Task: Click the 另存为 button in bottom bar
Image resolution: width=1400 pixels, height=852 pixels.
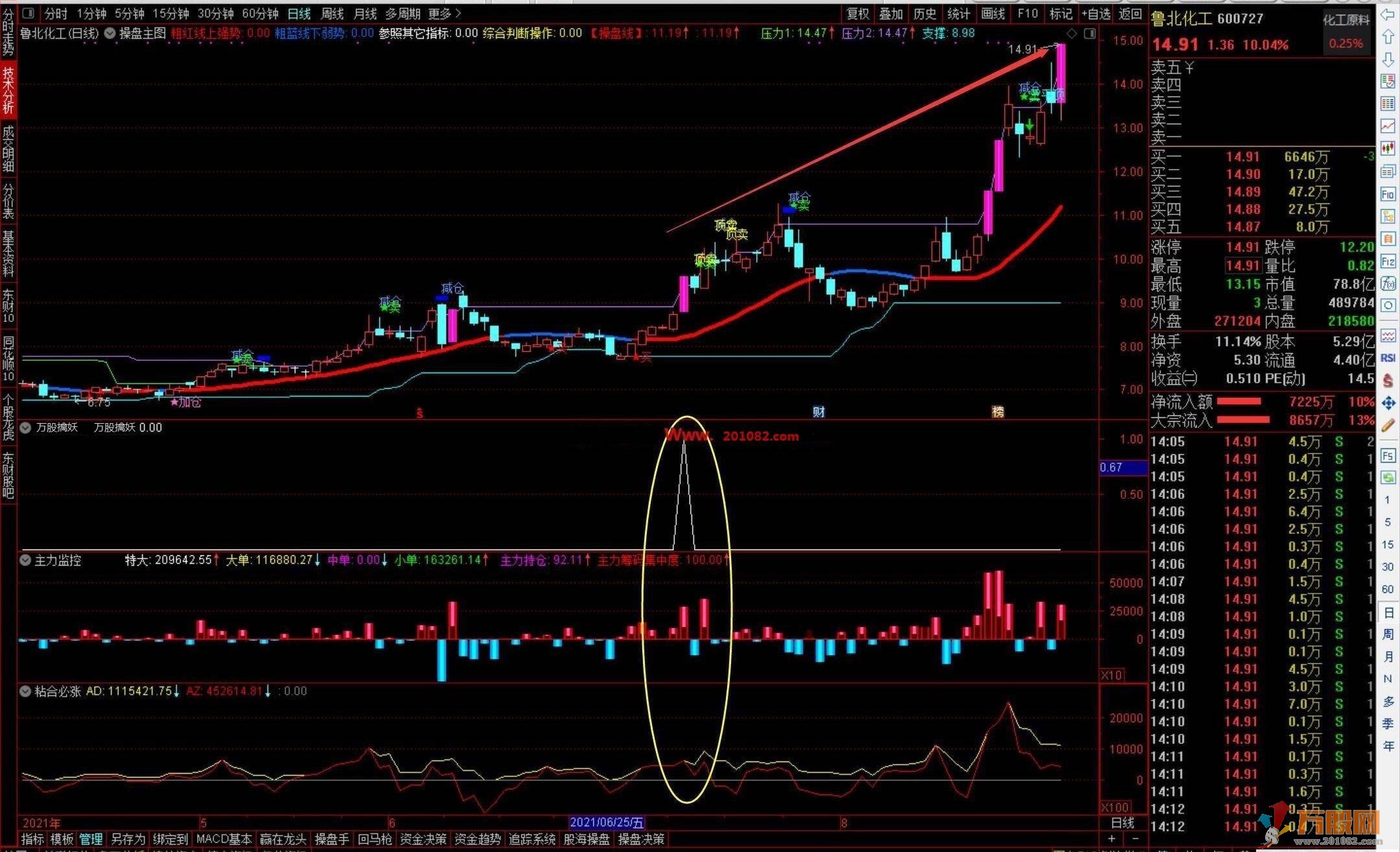Action: [x=128, y=839]
